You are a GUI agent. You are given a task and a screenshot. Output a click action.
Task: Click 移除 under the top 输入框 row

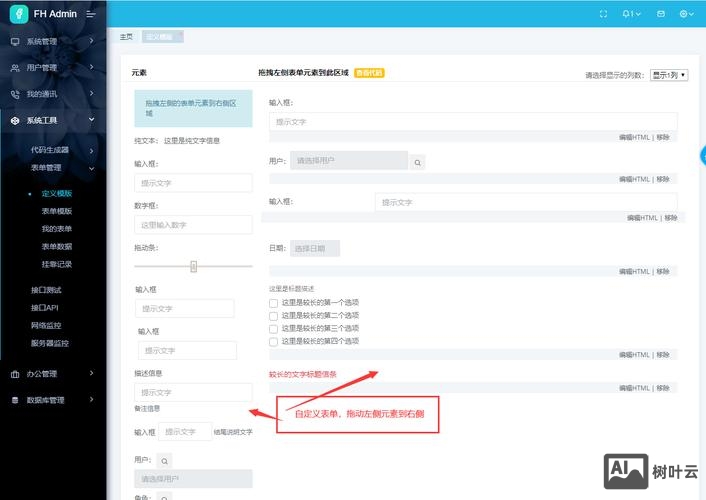[663, 137]
